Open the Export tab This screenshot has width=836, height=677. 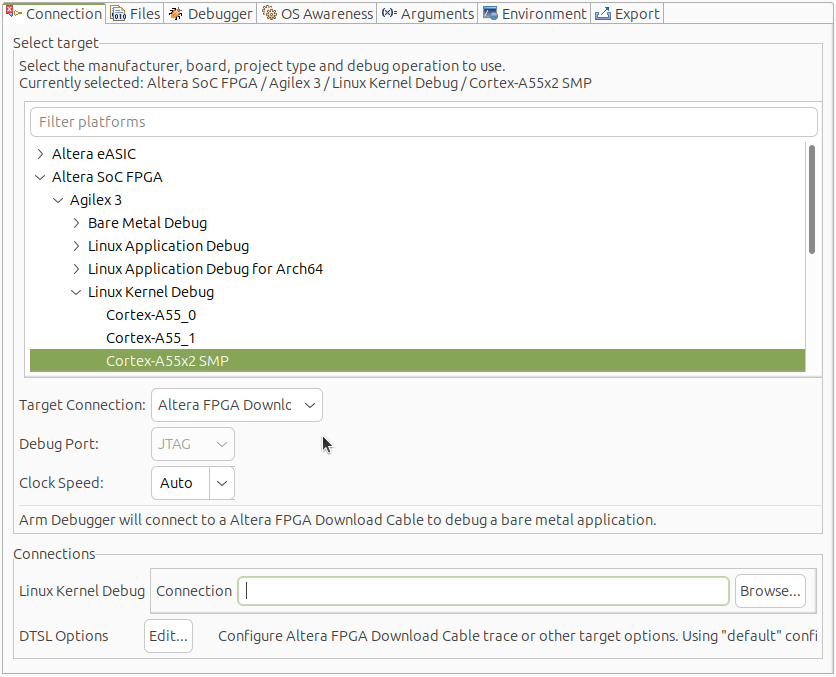point(627,14)
